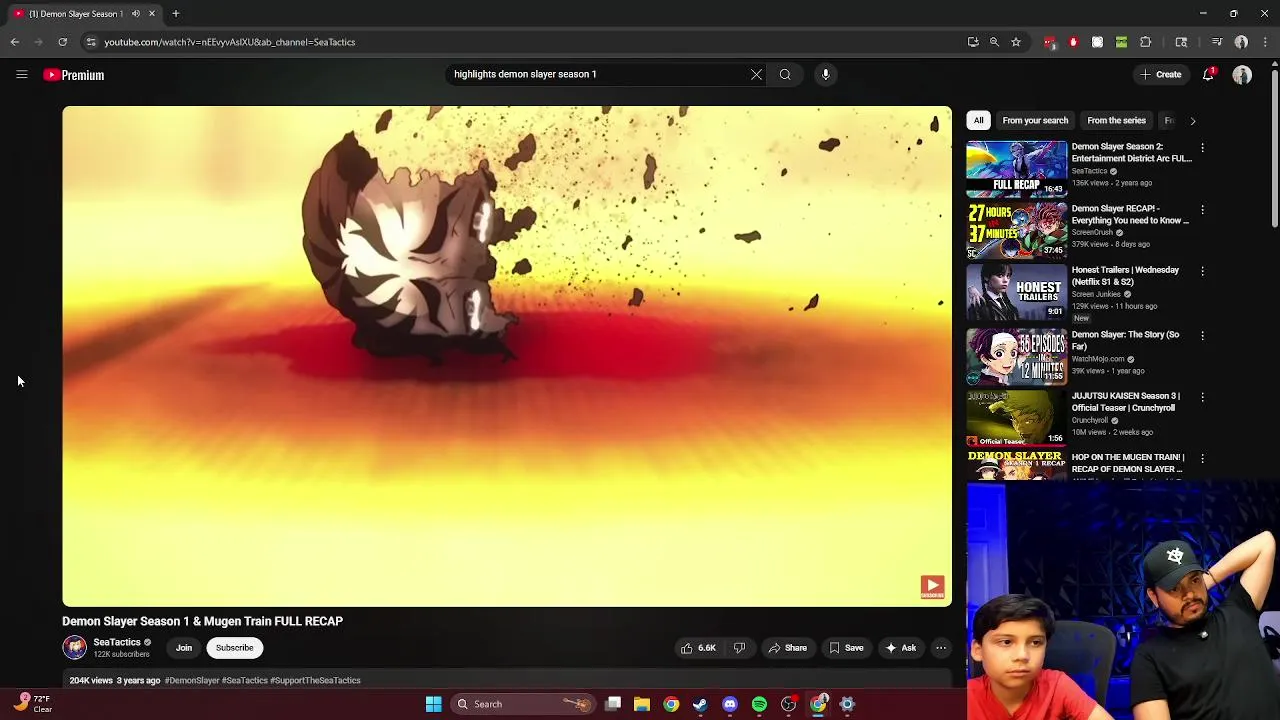Reload the page
The height and width of the screenshot is (720, 1280).
coord(62,42)
